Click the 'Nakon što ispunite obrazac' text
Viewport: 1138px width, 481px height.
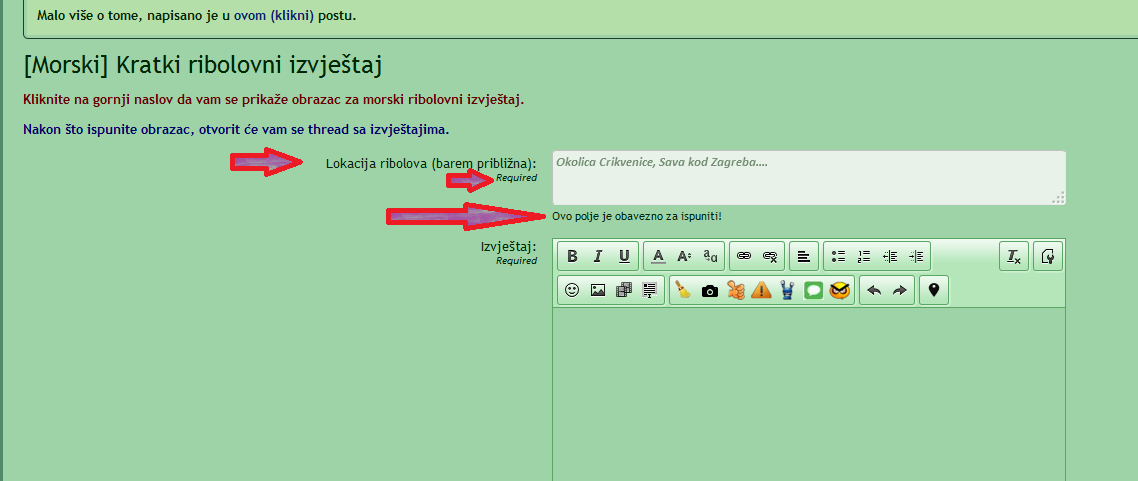coord(236,130)
